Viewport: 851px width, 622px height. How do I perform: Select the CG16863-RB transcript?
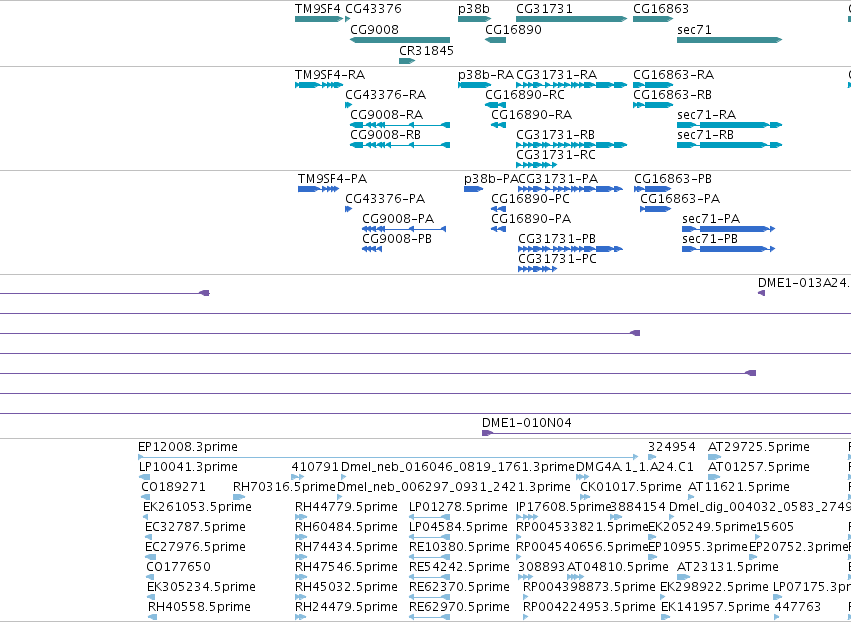[x=653, y=105]
